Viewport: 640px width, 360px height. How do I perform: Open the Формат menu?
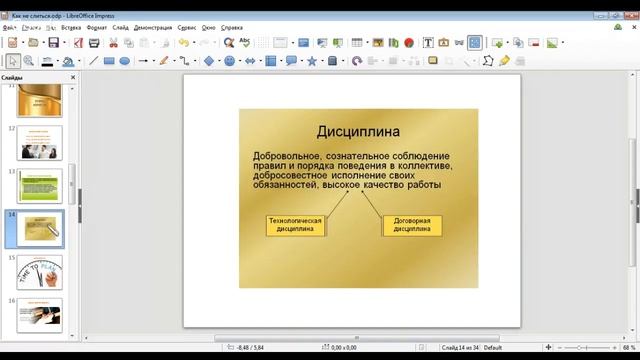point(97,28)
